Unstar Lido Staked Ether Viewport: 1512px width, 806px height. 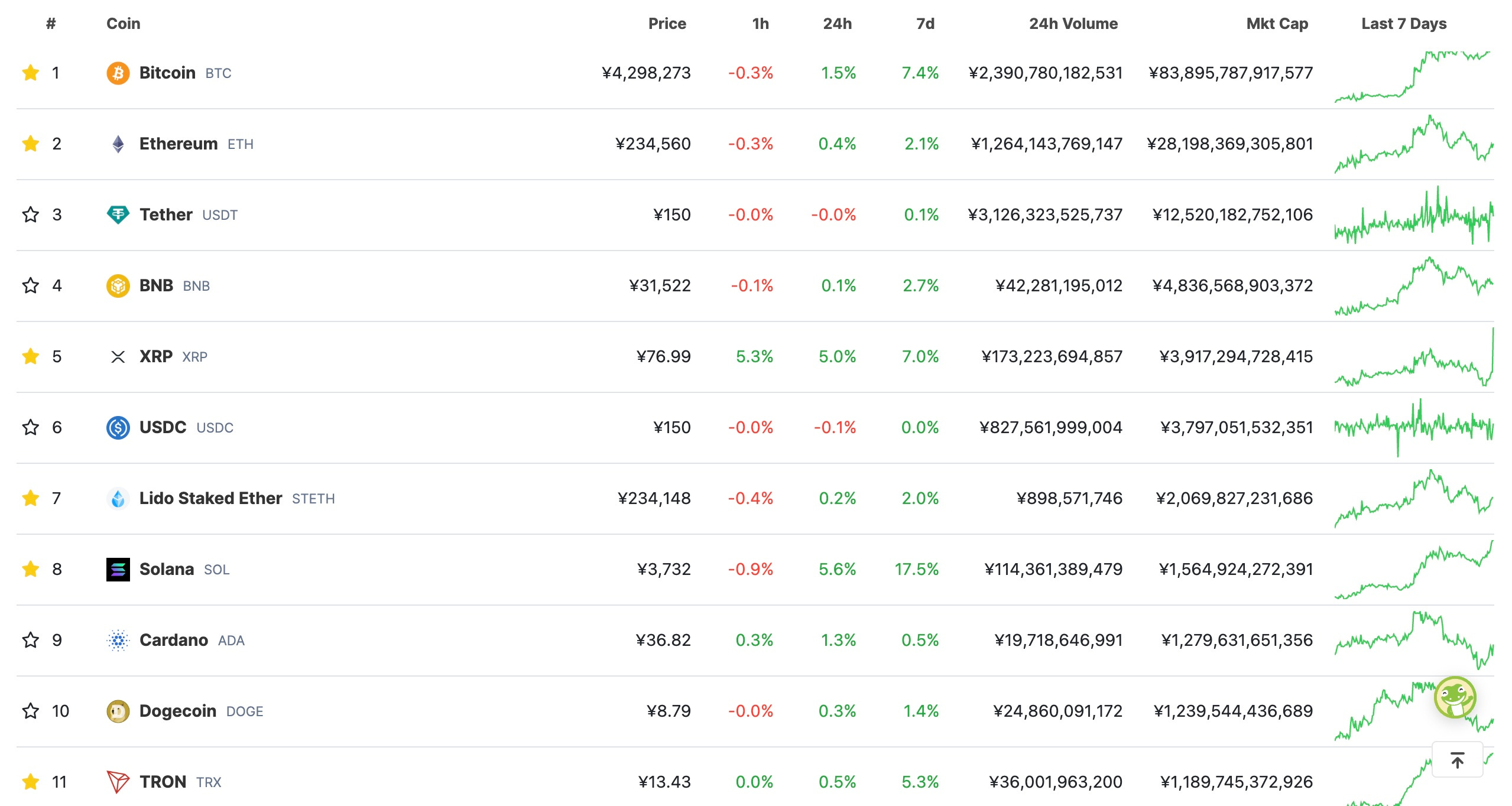point(31,498)
